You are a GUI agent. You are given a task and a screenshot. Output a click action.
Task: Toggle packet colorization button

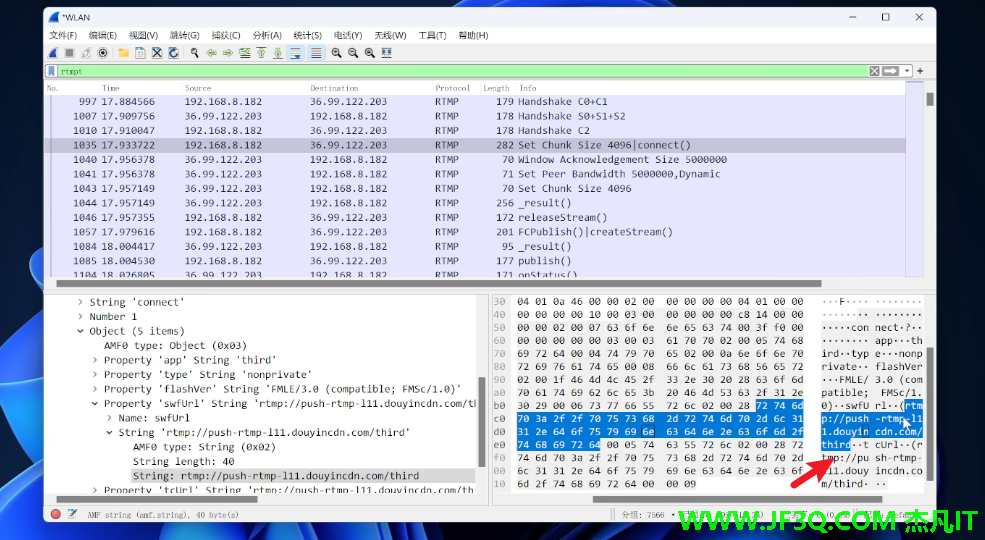[x=315, y=52]
